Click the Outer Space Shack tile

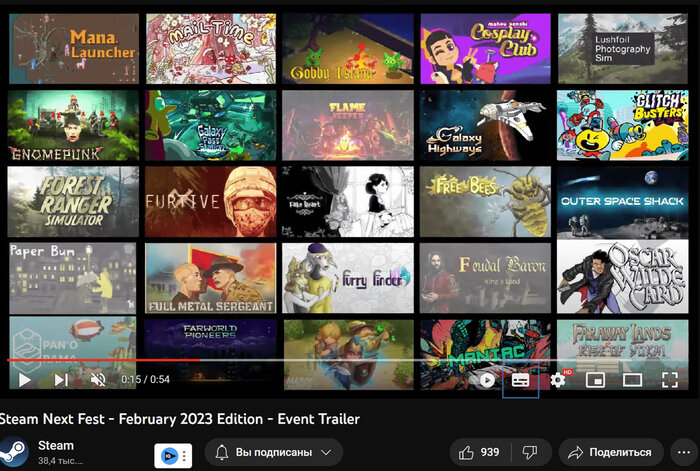[623, 202]
